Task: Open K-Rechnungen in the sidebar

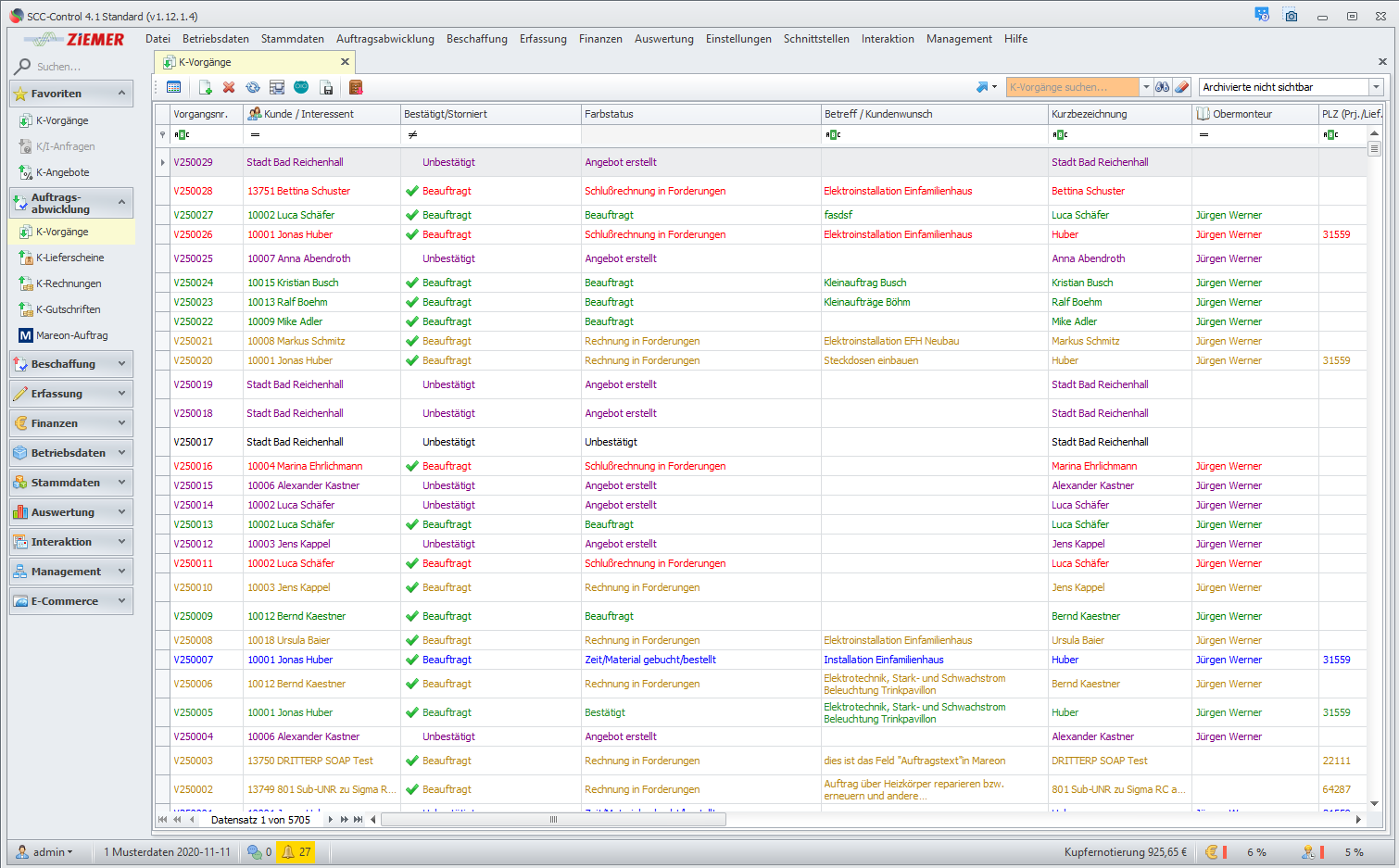Action: 69,283
